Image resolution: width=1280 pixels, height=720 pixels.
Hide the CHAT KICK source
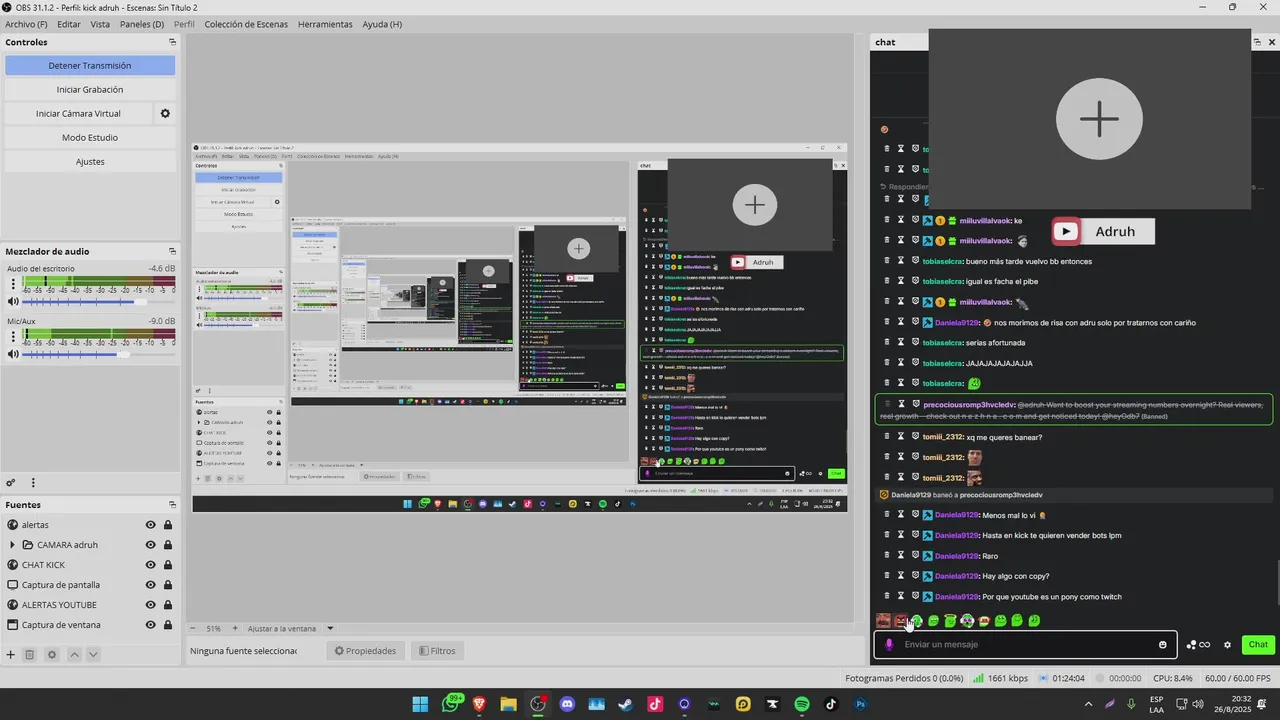[x=150, y=565]
